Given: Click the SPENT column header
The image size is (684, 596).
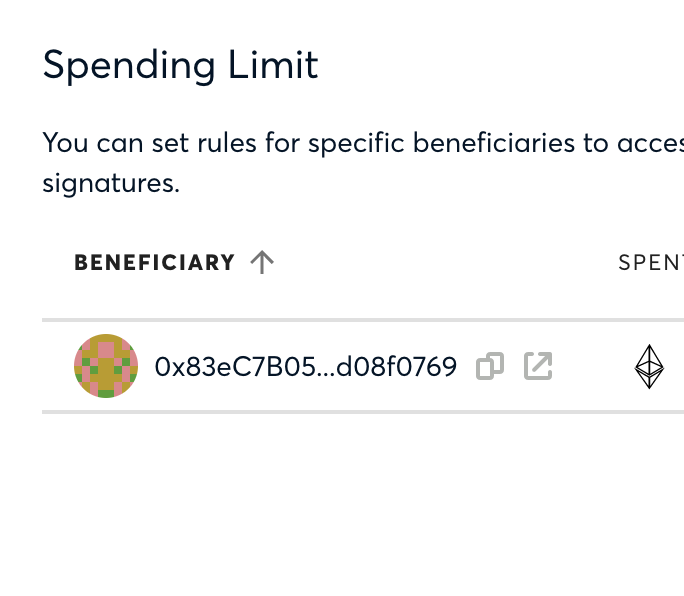Looking at the screenshot, I should [x=651, y=263].
